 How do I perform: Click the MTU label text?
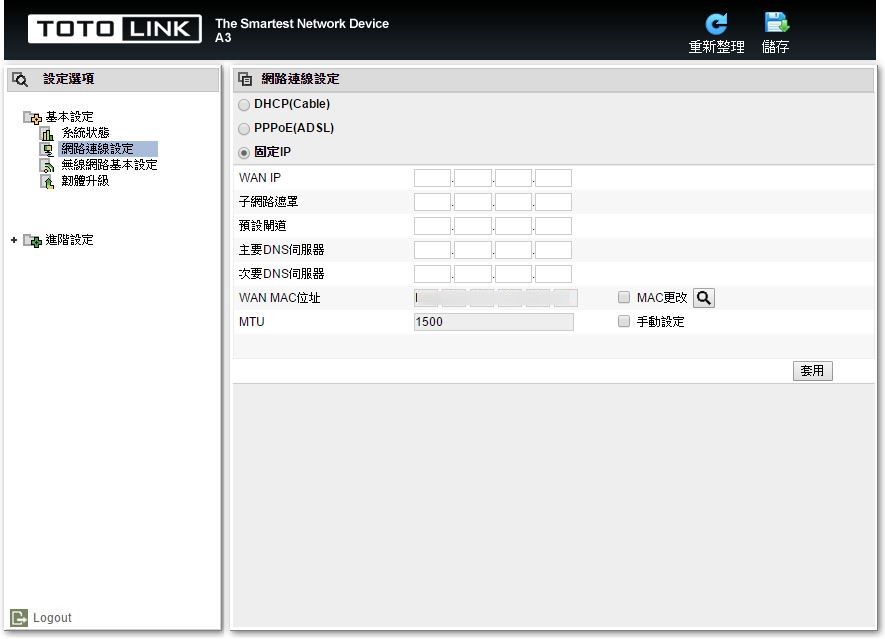click(x=252, y=322)
